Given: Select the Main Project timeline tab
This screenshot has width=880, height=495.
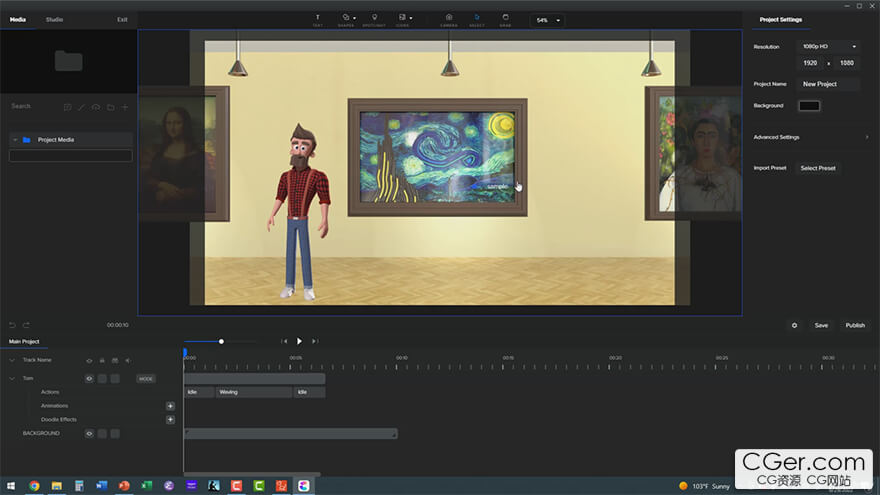Looking at the screenshot, I should pos(24,341).
